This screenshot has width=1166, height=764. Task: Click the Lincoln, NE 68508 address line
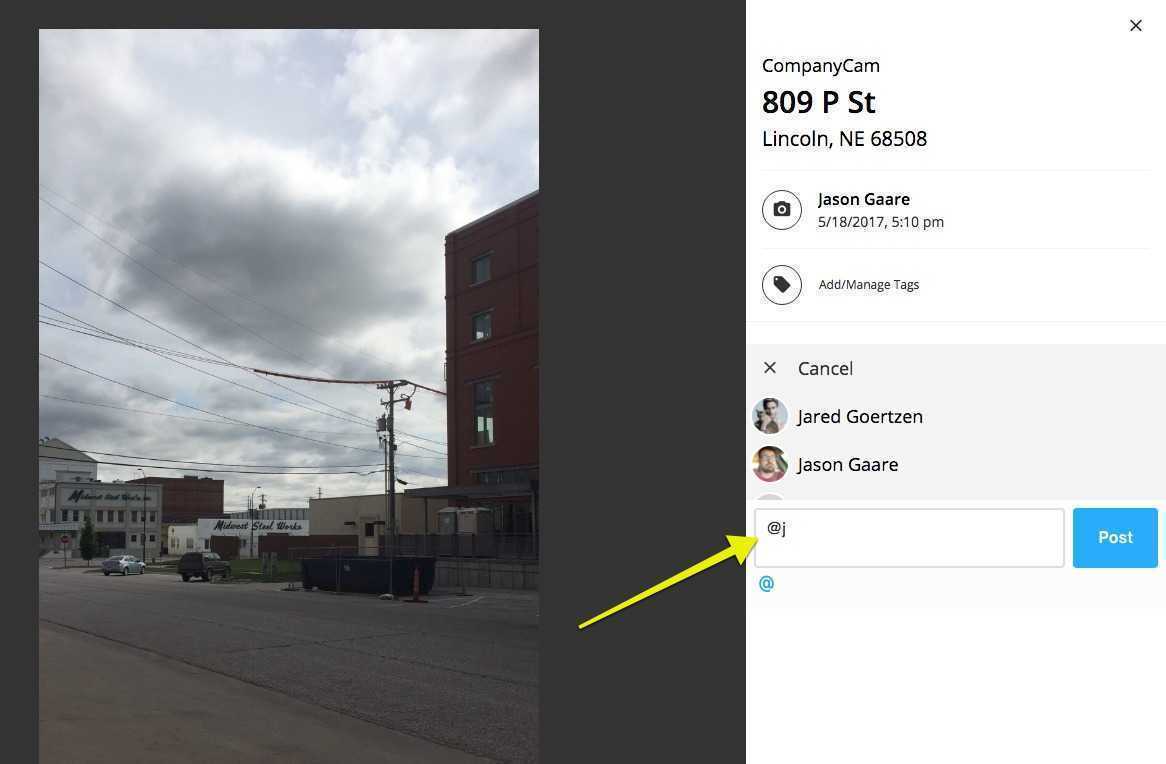tap(844, 139)
